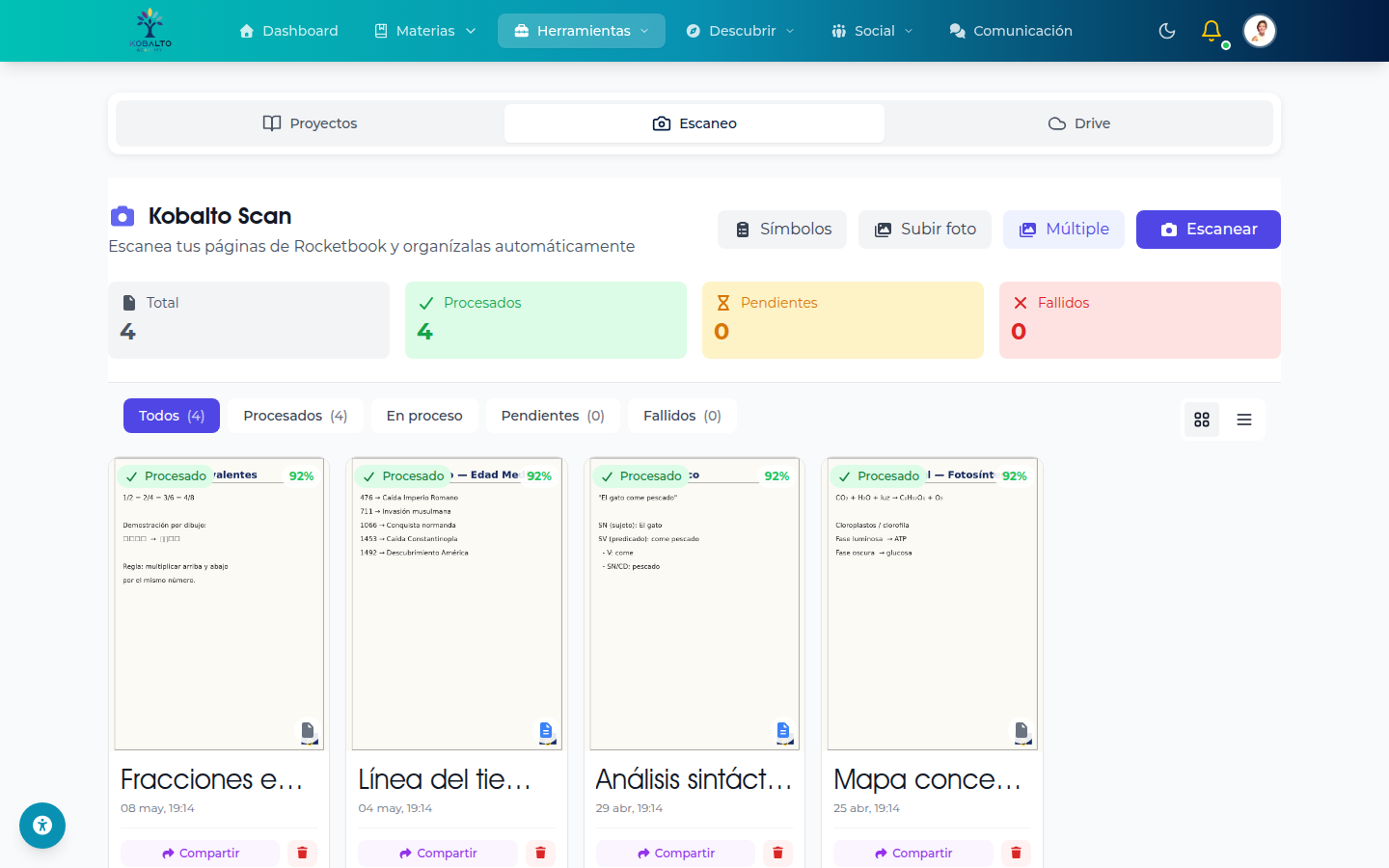Image resolution: width=1389 pixels, height=868 pixels.
Task: Click the Total count card
Action: [x=249, y=320]
